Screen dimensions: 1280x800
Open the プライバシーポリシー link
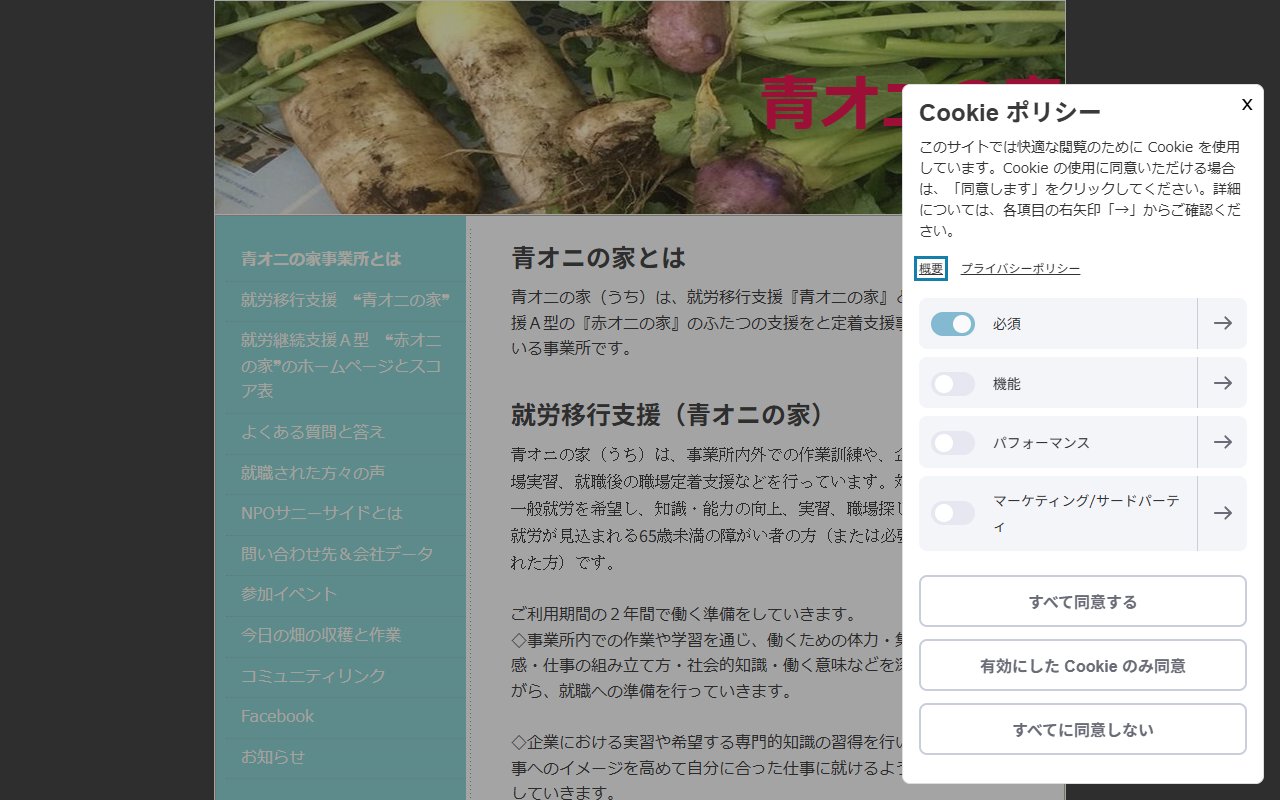tap(1020, 269)
